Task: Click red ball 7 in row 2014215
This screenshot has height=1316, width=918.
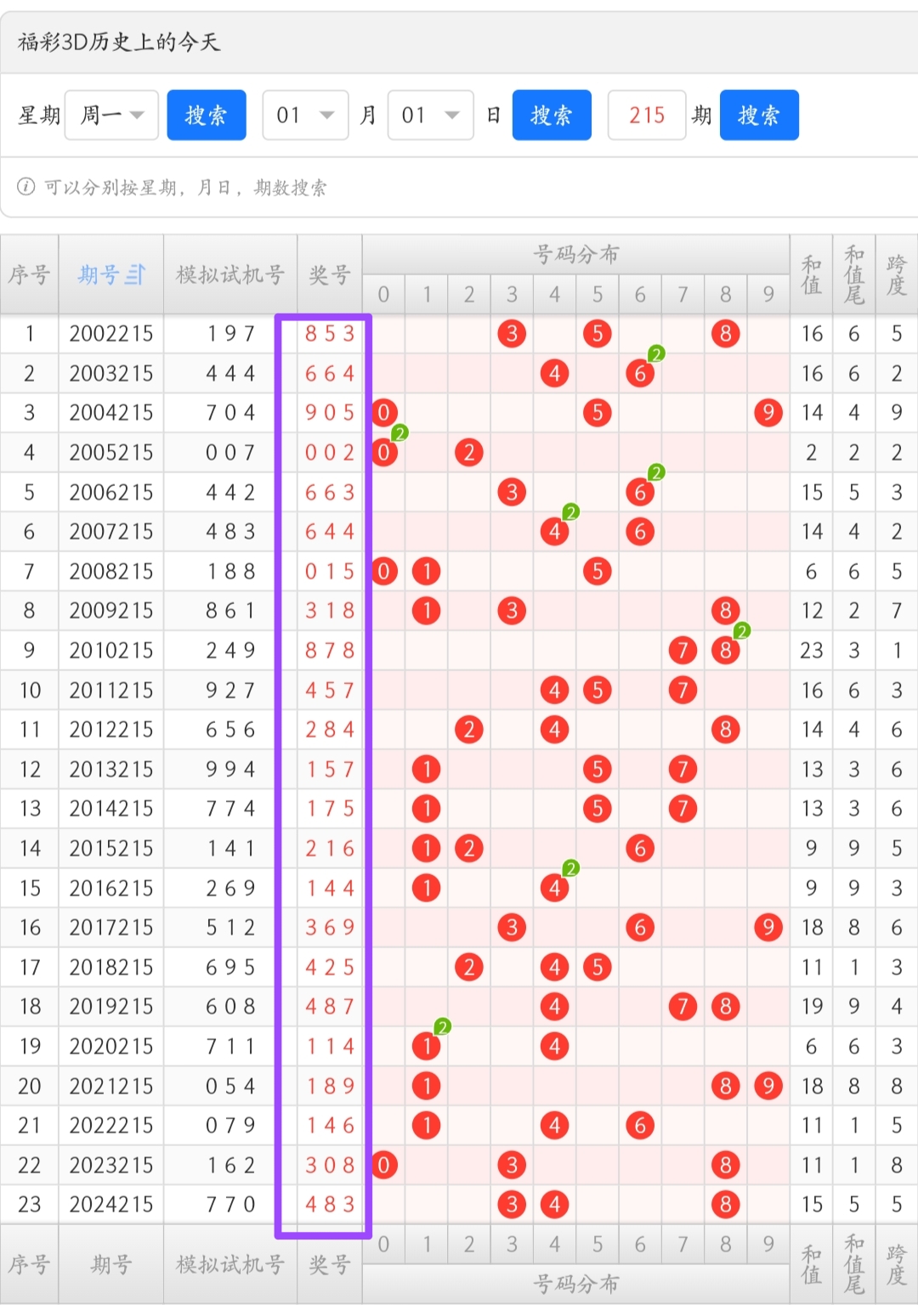Action: click(683, 808)
